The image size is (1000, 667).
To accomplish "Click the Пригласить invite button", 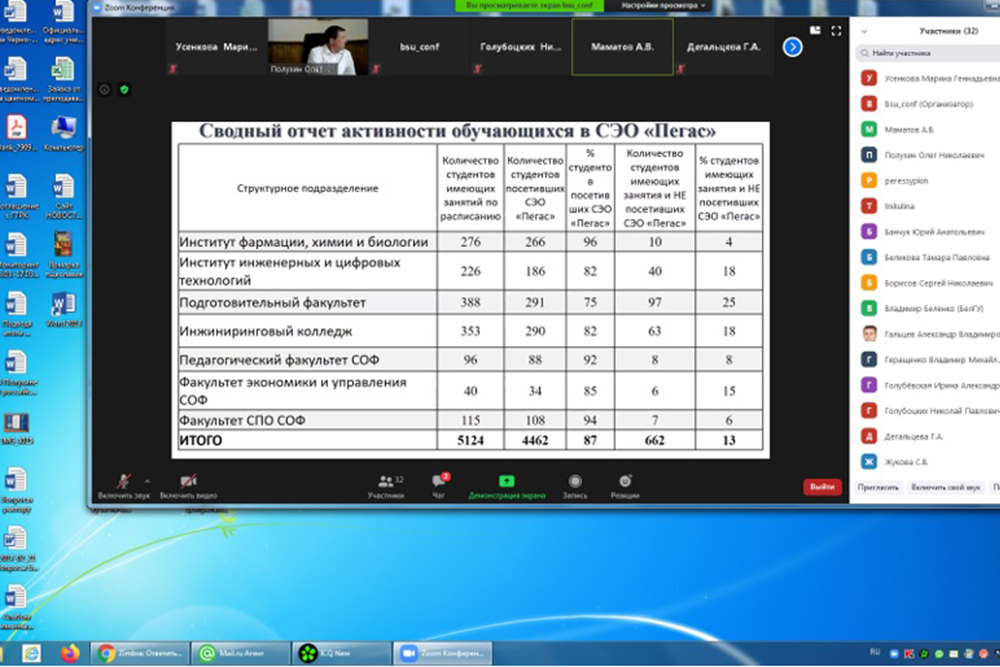I will point(878,487).
